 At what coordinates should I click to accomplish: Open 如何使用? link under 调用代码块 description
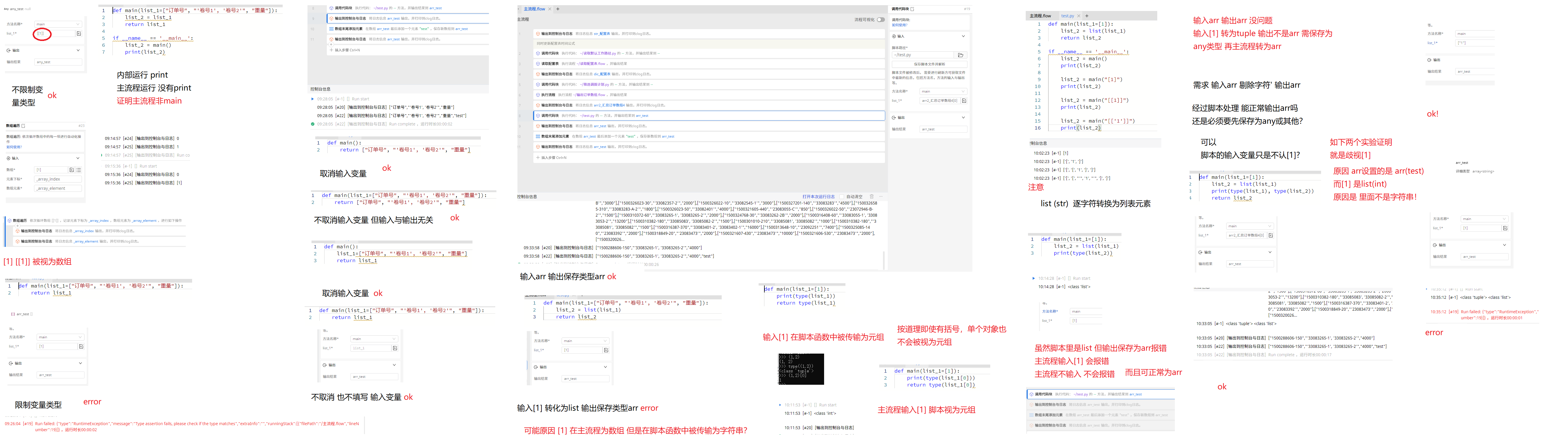[x=900, y=25]
